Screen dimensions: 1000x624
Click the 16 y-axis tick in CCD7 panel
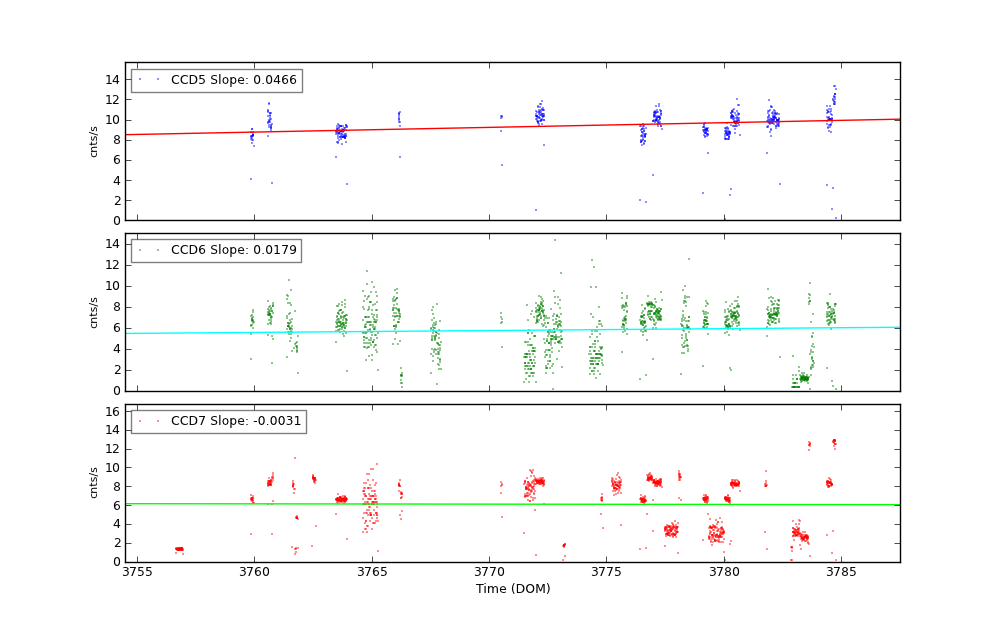pyautogui.click(x=114, y=411)
